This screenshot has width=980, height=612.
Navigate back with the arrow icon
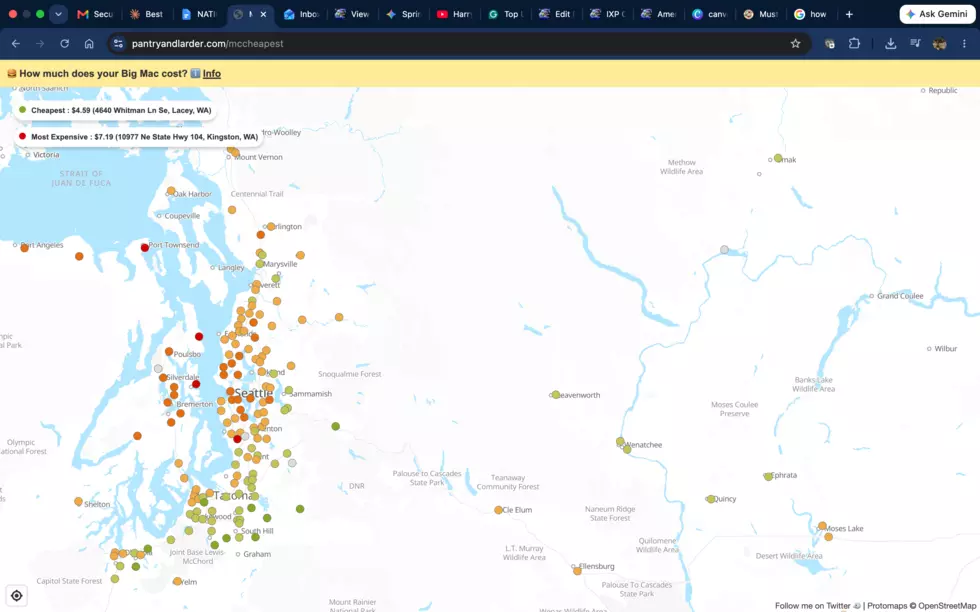tap(16, 44)
